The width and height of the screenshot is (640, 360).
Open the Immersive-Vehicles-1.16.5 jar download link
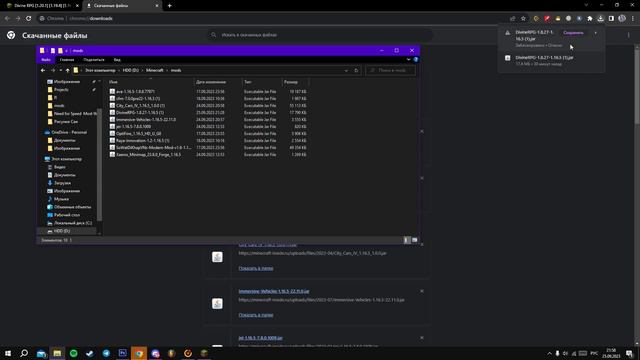point(274,291)
